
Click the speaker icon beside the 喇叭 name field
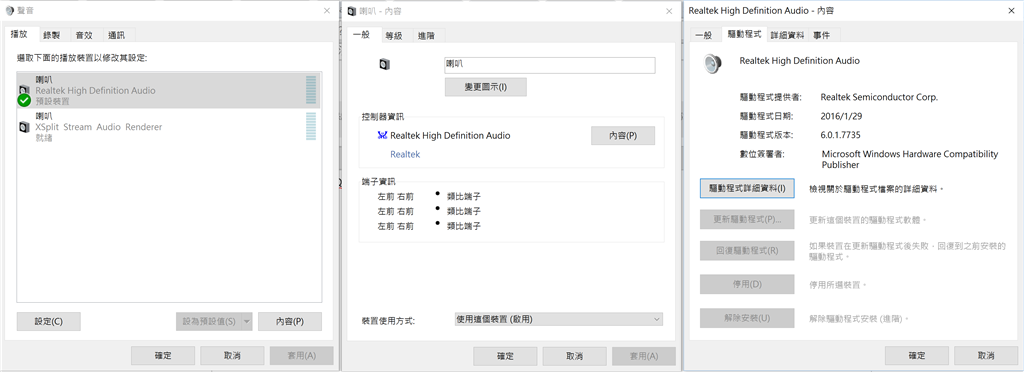click(x=384, y=64)
